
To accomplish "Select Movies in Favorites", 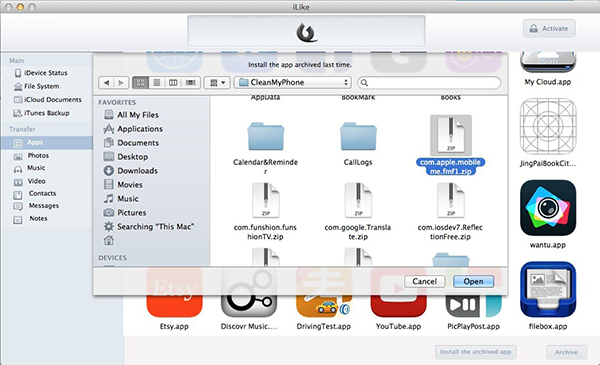I will tap(123, 185).
